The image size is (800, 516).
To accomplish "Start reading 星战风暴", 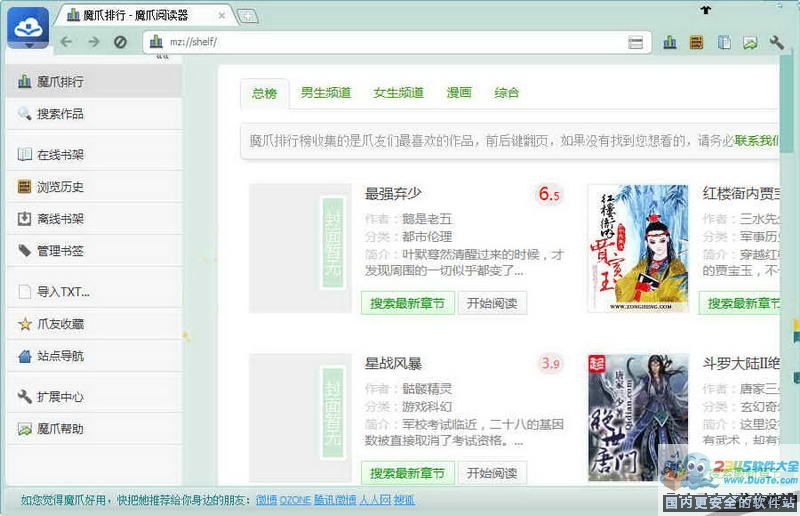I will click(492, 473).
